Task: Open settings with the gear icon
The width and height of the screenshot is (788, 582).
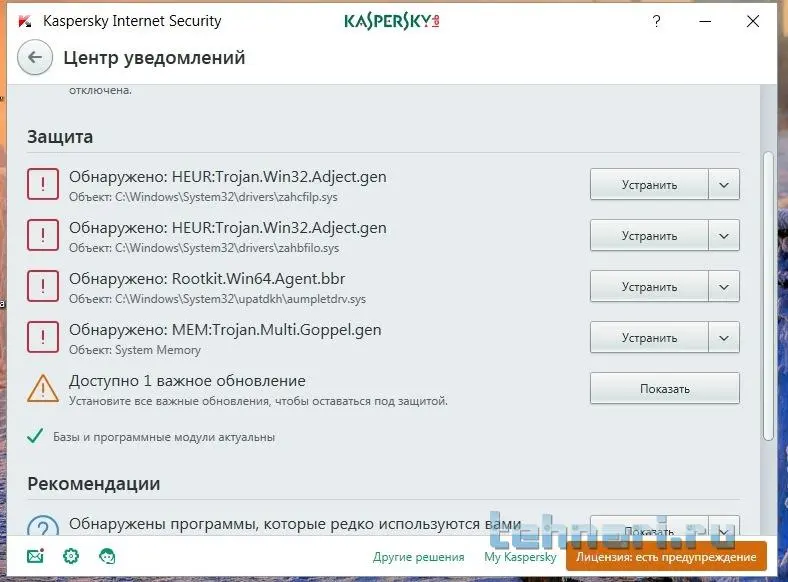Action: (71, 556)
